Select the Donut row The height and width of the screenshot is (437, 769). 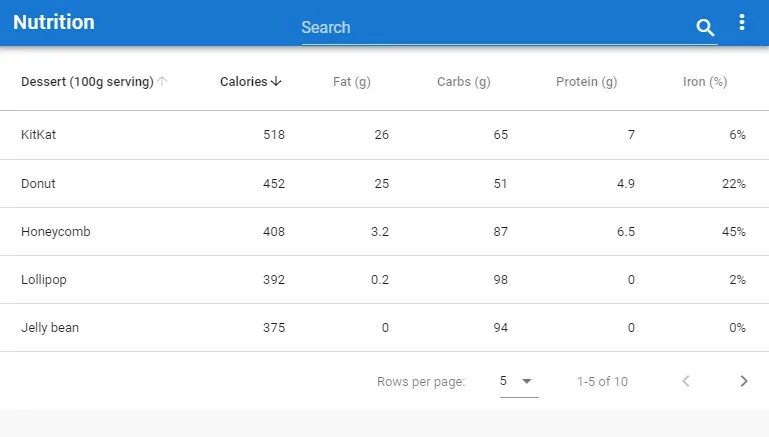[x=384, y=184]
